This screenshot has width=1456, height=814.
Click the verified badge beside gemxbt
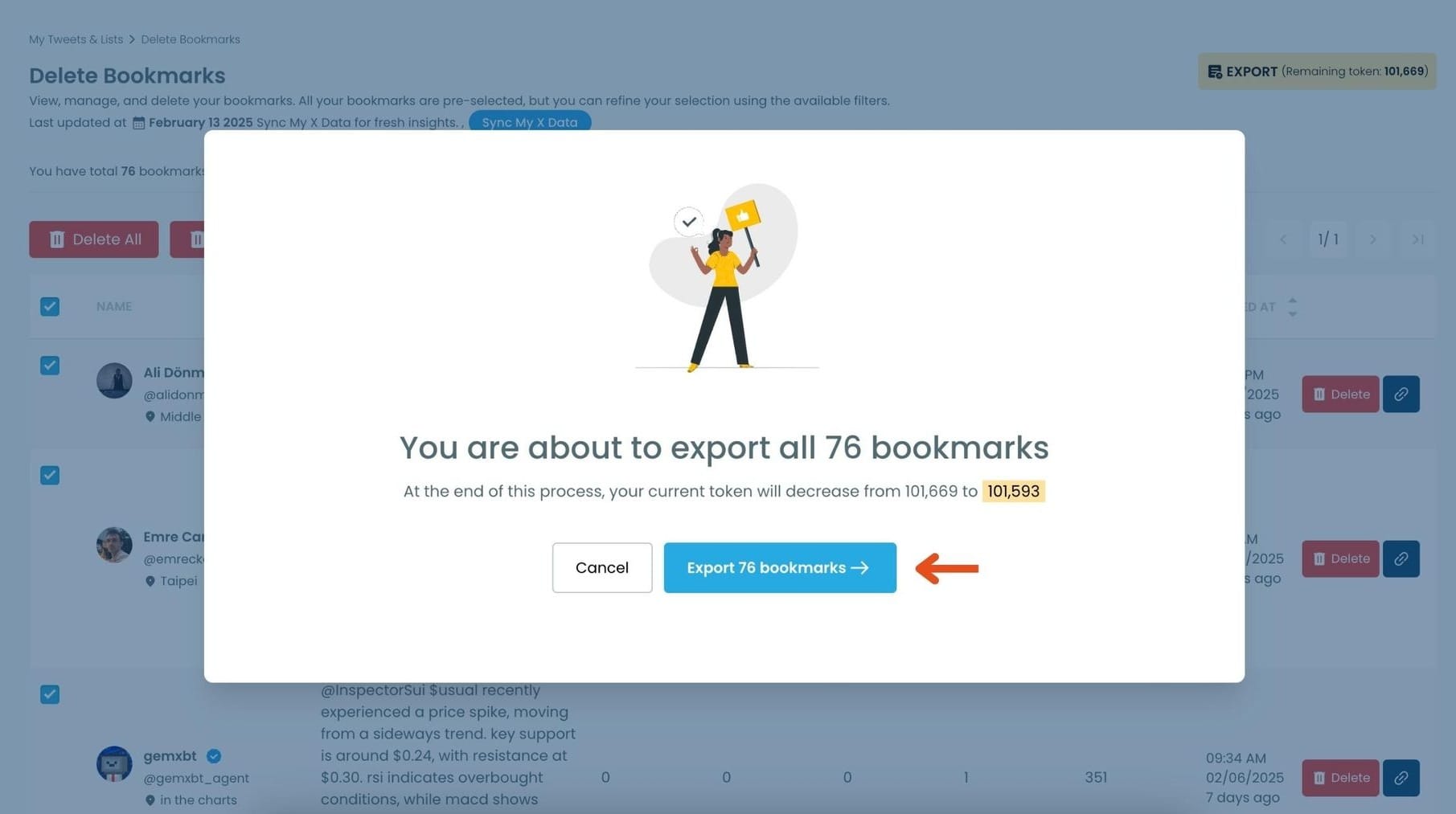[x=212, y=755]
